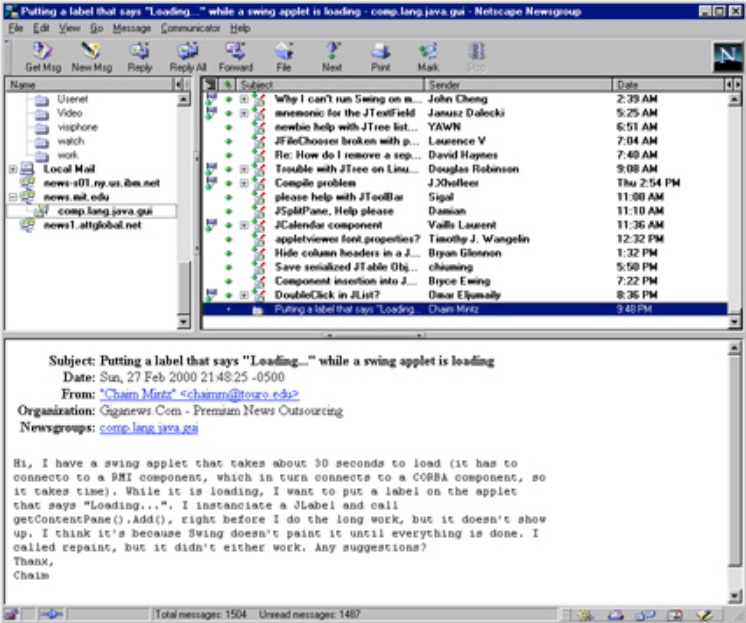Click the Reply toolbar icon
Screen dimensions: 746x623
click(139, 51)
